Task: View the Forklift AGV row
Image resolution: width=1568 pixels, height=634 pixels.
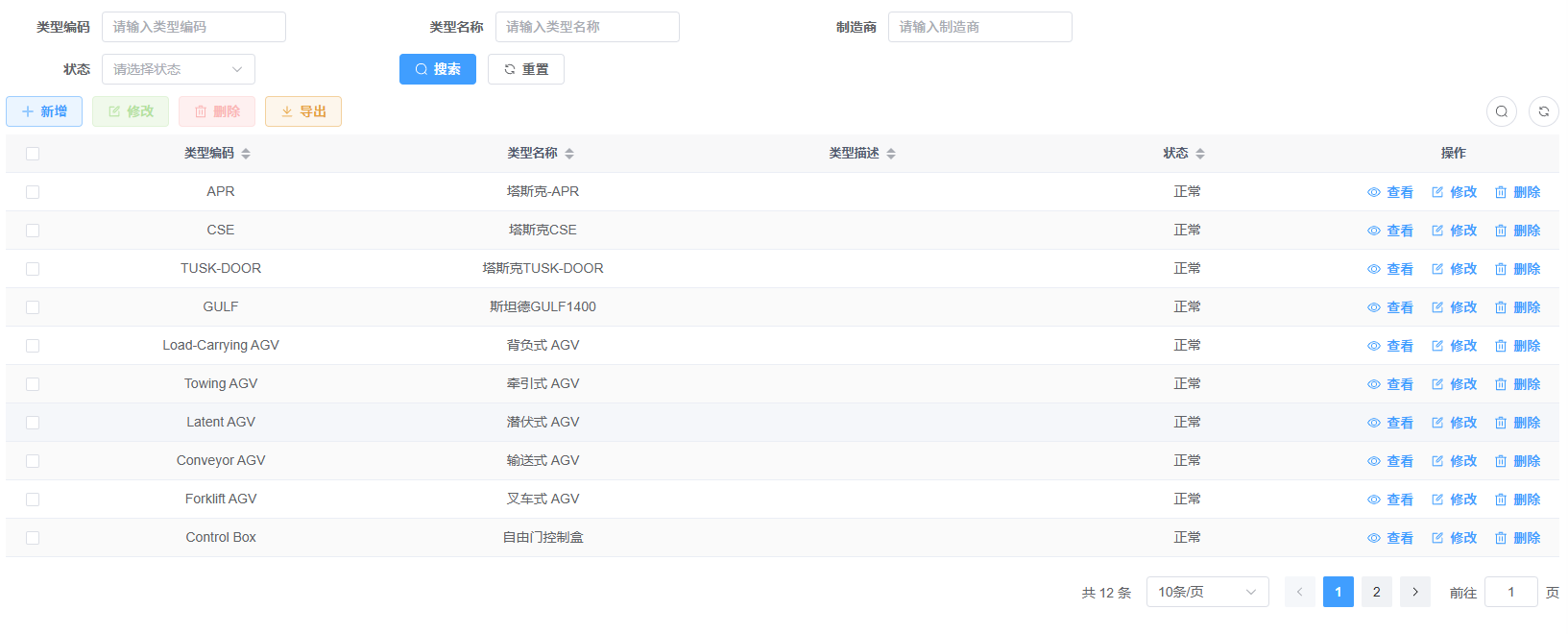Action: click(x=1390, y=500)
